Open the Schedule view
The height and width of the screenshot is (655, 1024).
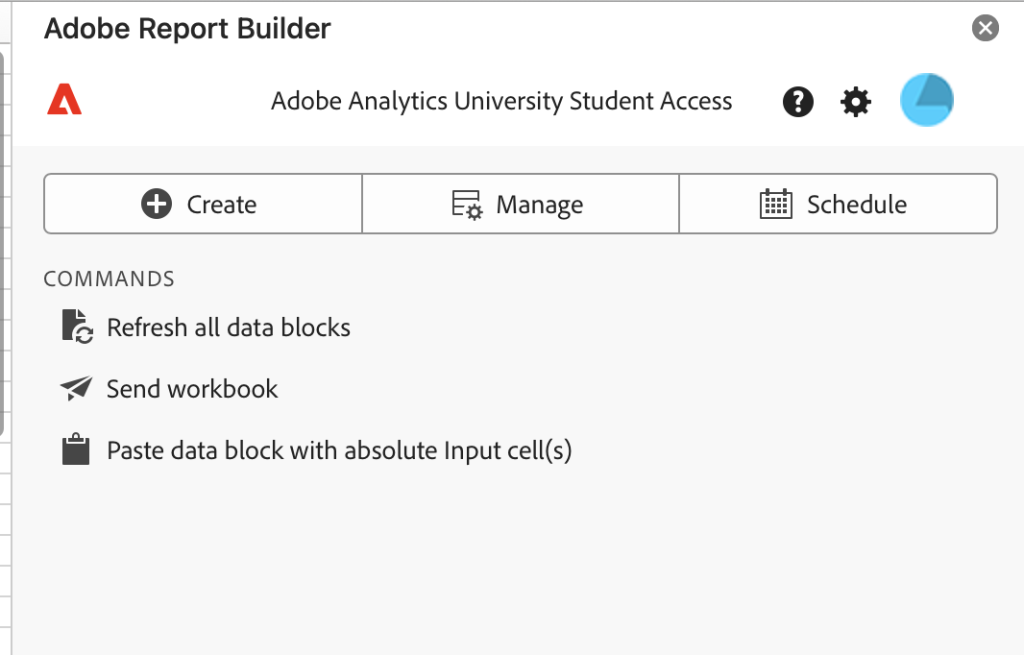(838, 203)
